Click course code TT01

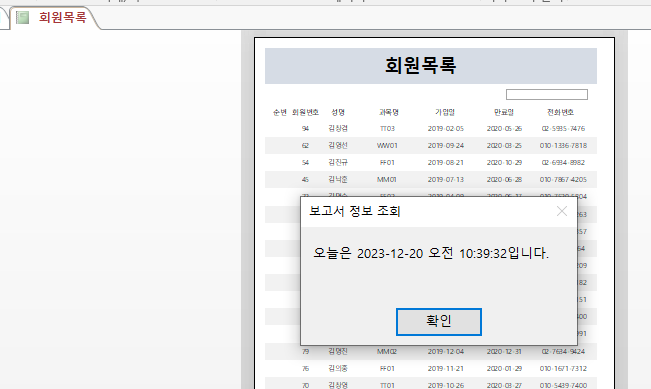pyautogui.click(x=387, y=385)
